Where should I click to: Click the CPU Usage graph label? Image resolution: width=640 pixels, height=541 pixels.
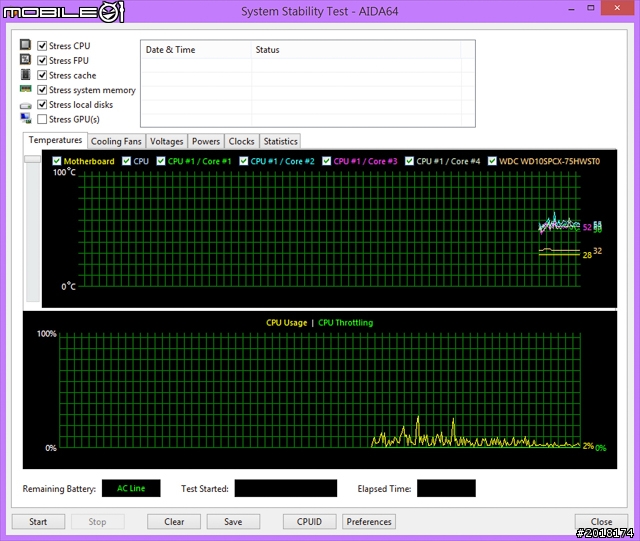287,323
